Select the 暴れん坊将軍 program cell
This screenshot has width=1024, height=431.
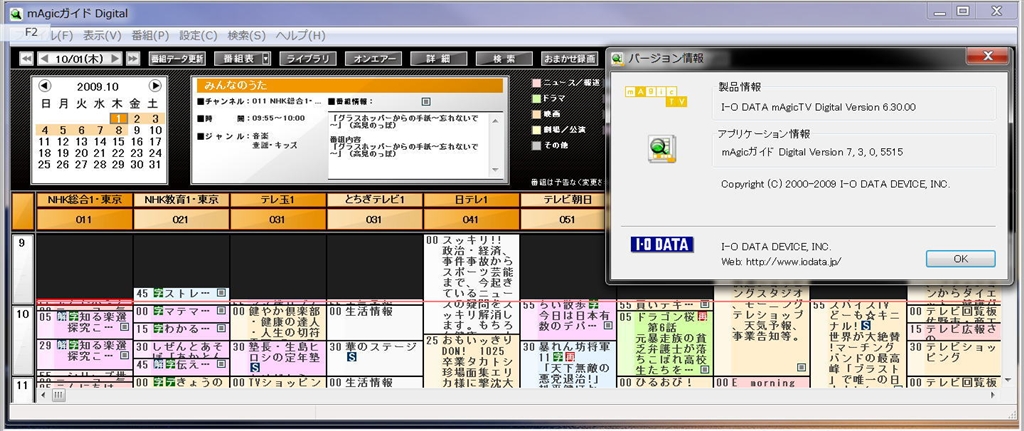(x=568, y=364)
